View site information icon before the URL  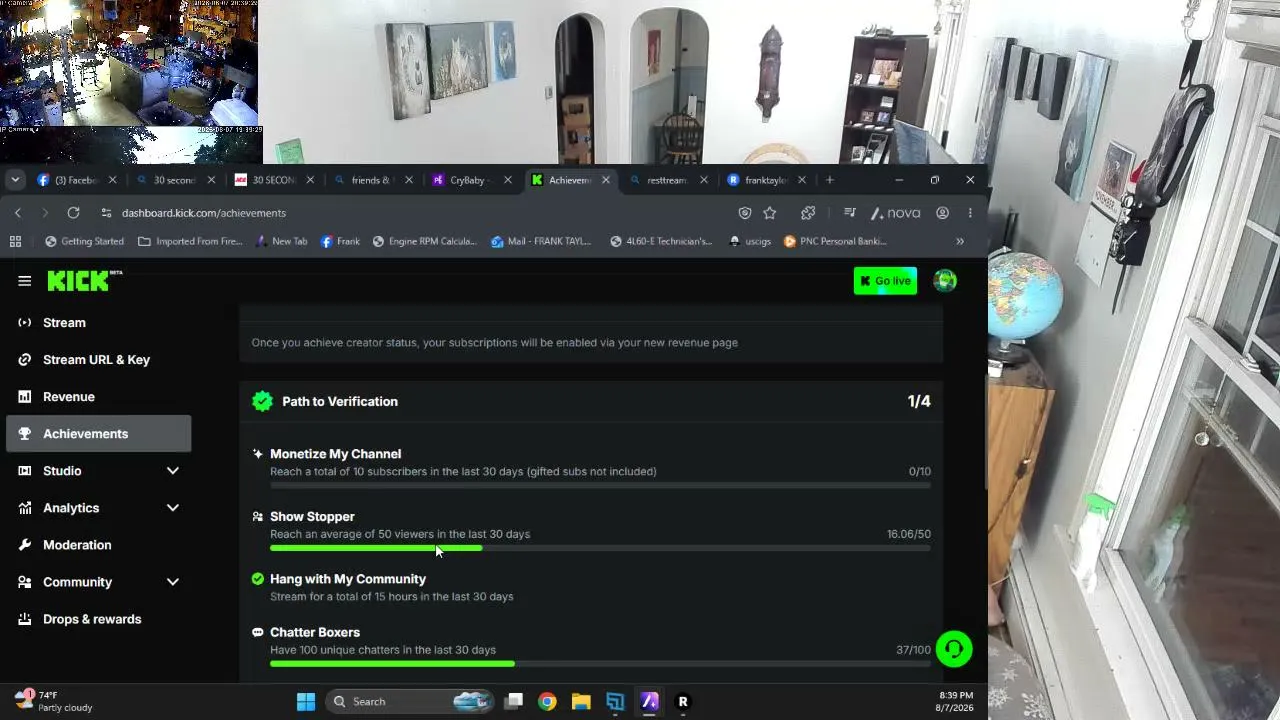(x=106, y=213)
